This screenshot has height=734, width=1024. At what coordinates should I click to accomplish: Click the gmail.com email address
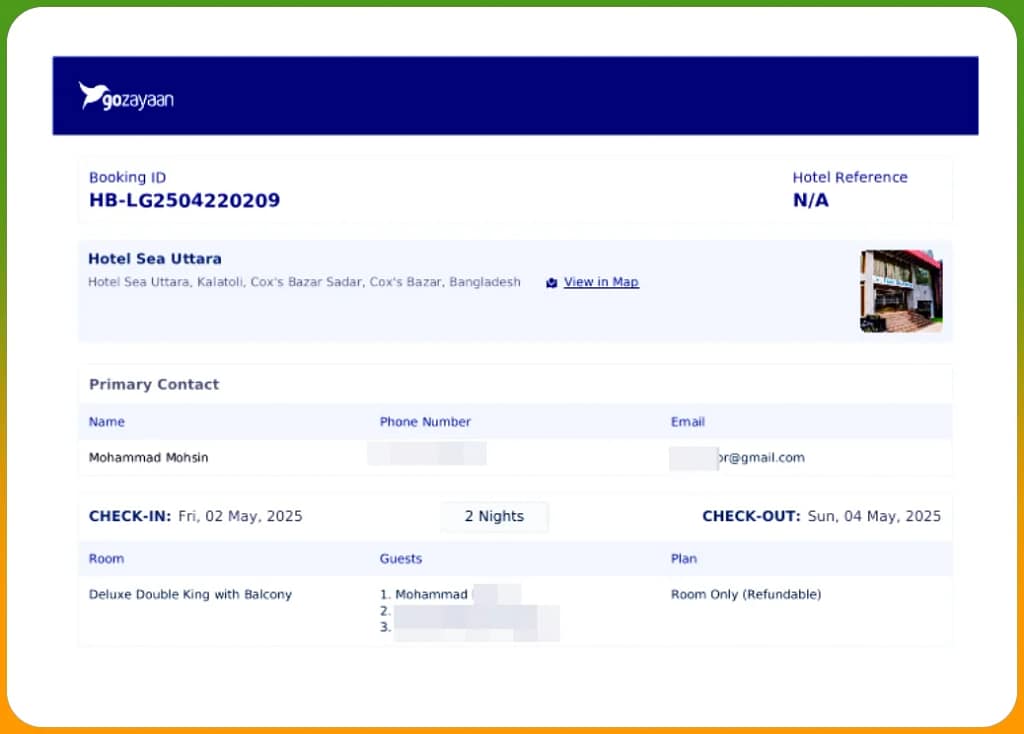click(760, 458)
